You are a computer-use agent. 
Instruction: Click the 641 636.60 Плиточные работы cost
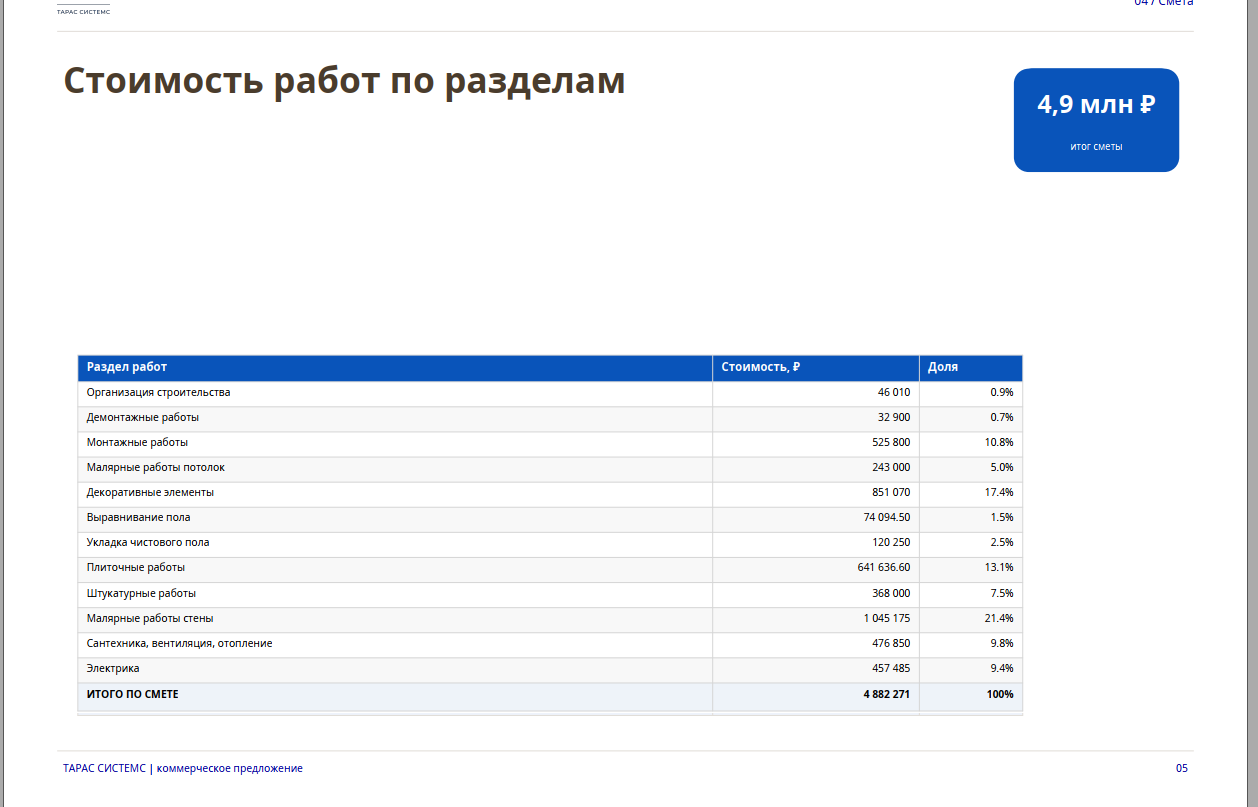pos(884,568)
